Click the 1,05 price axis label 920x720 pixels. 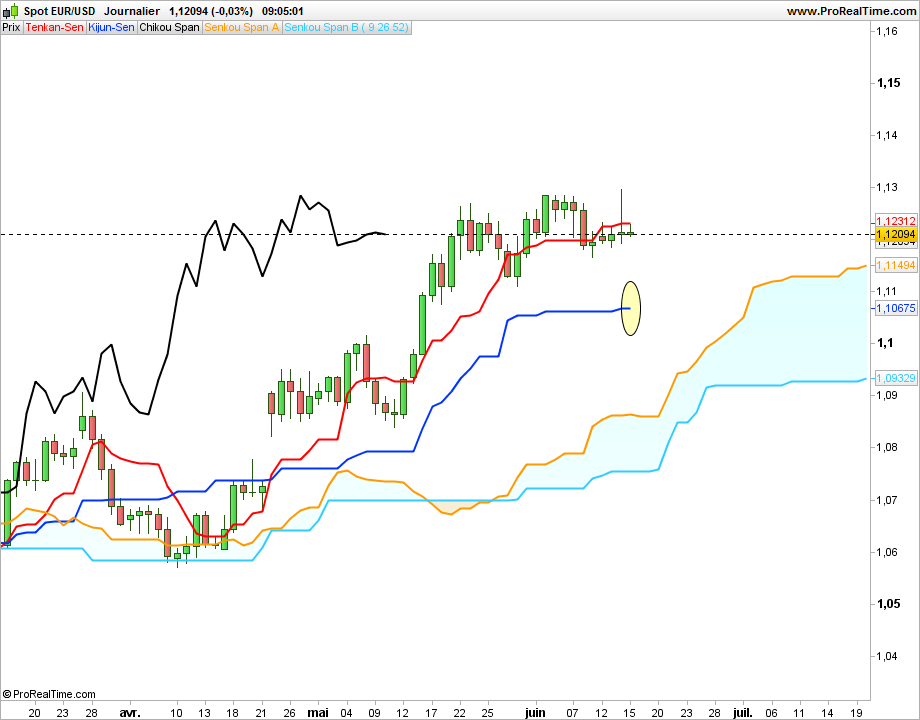click(x=888, y=604)
